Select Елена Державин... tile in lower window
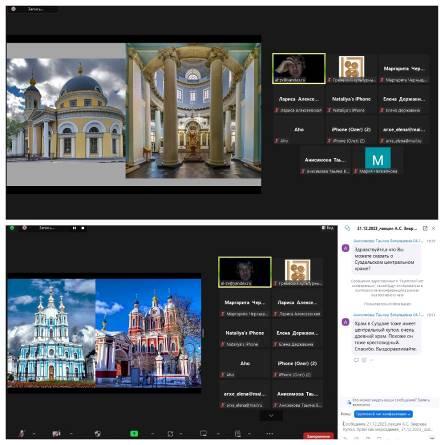Screen dimensions: 445x445 click(297, 333)
